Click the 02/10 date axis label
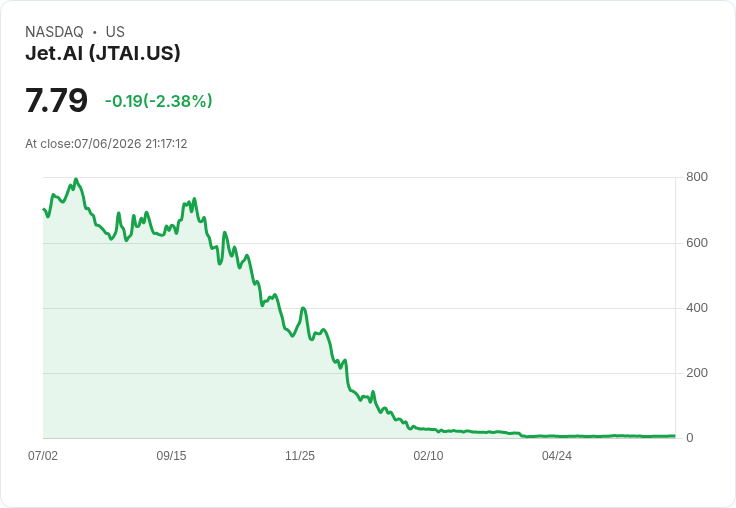 point(428,455)
